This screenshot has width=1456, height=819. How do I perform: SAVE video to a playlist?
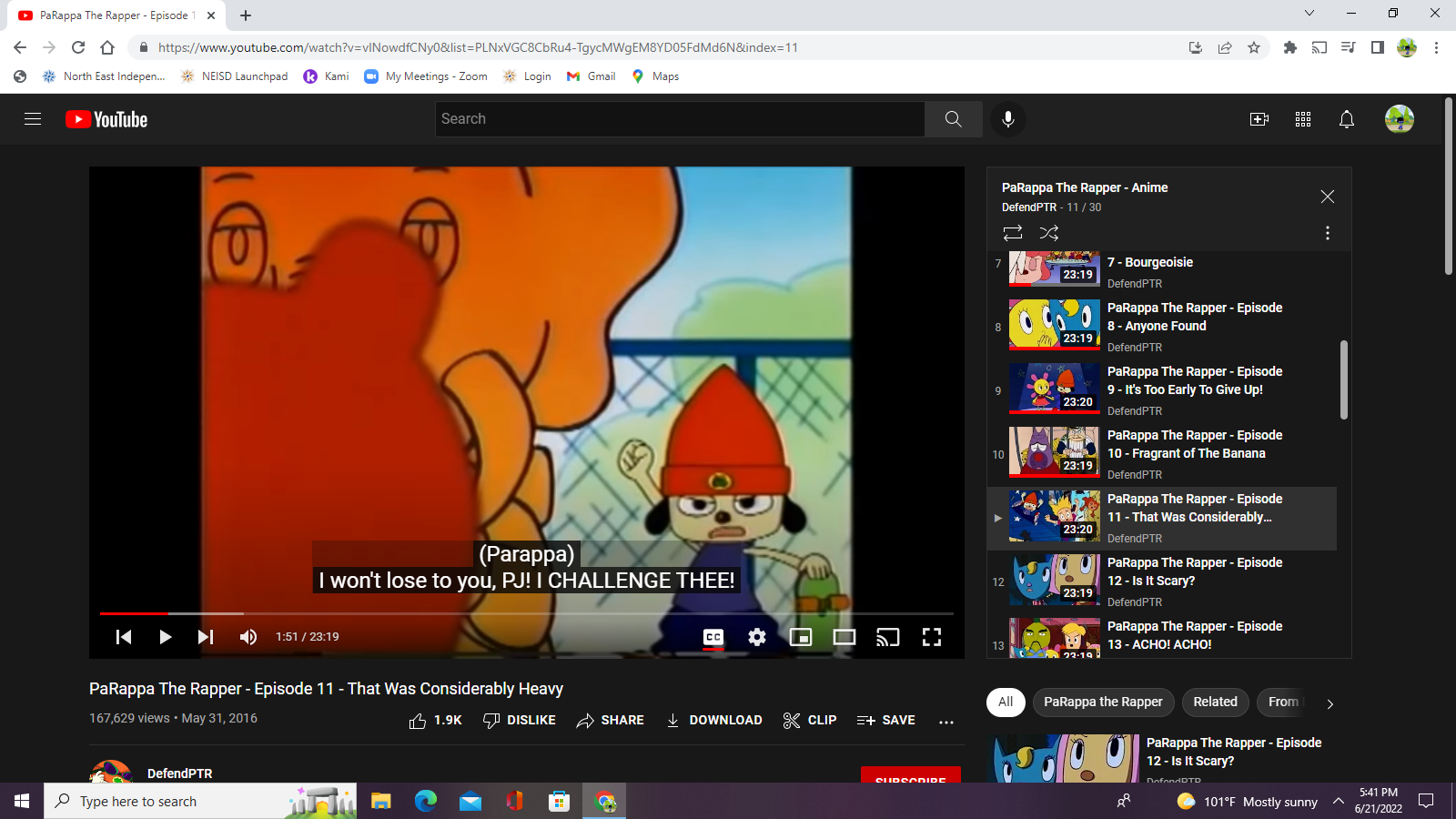click(886, 721)
